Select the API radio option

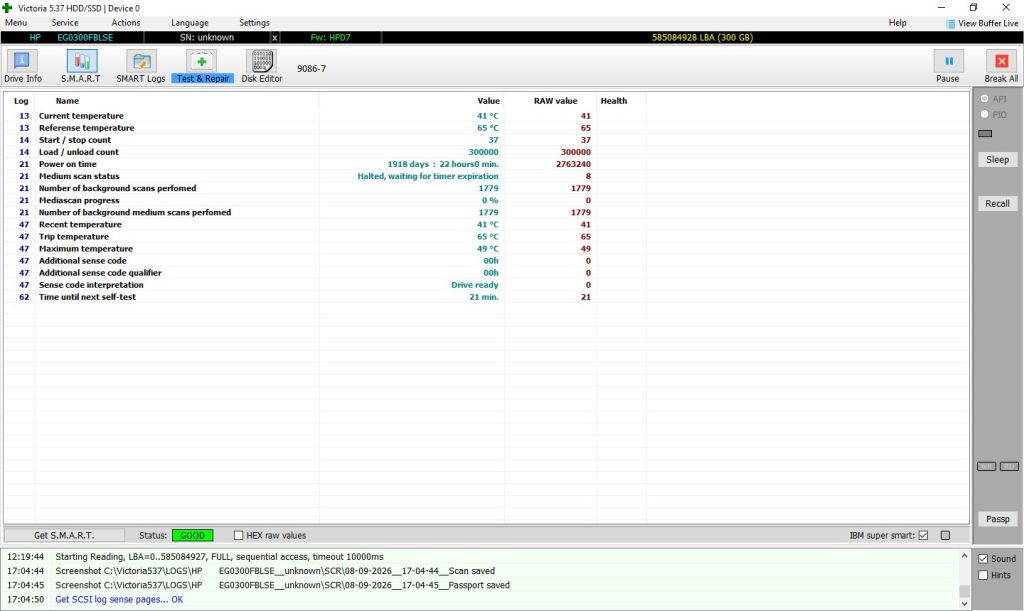click(x=985, y=99)
